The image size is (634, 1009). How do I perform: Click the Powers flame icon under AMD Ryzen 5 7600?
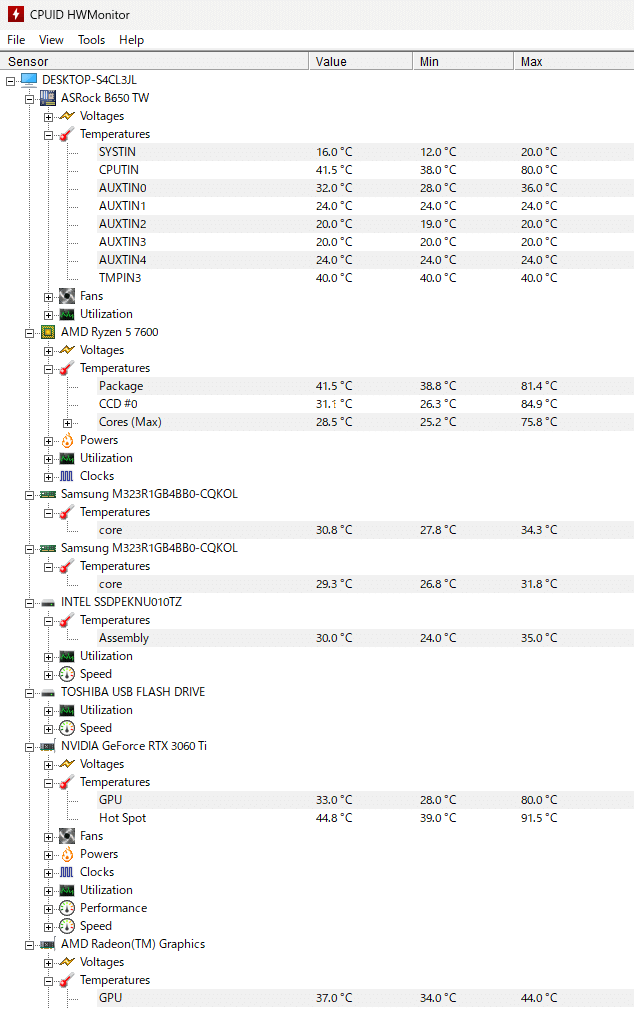pos(67,440)
